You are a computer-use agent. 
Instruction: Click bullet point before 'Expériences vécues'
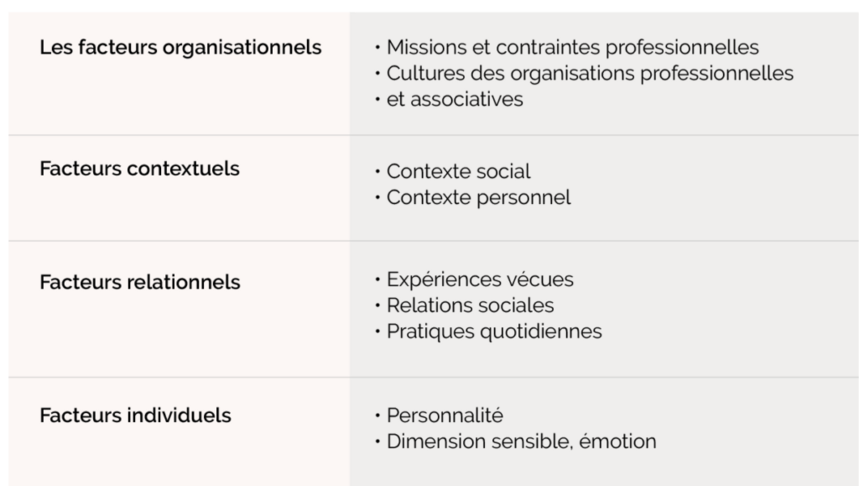click(377, 279)
